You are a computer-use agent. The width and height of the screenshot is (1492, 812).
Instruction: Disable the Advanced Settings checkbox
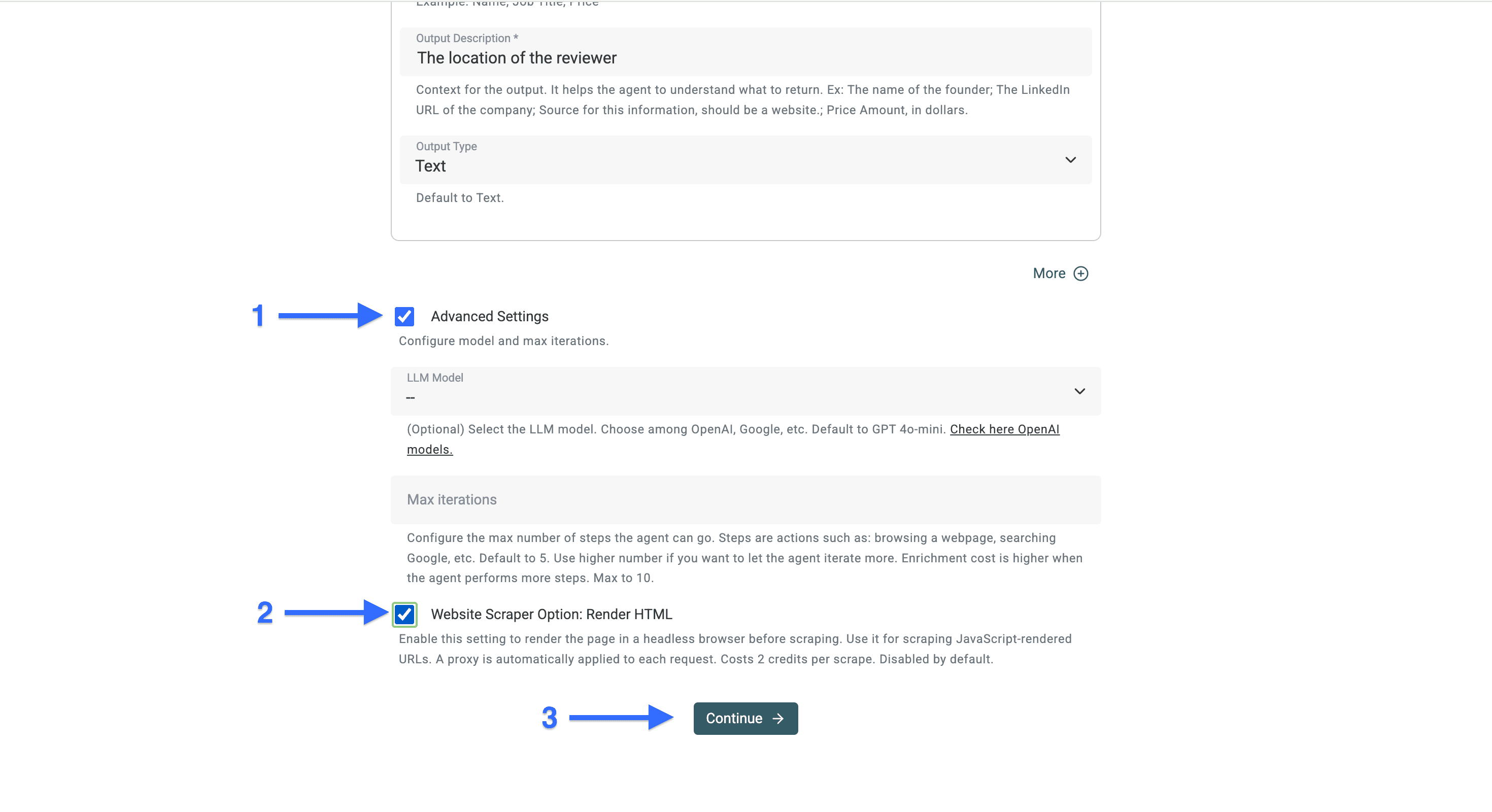[404, 316]
